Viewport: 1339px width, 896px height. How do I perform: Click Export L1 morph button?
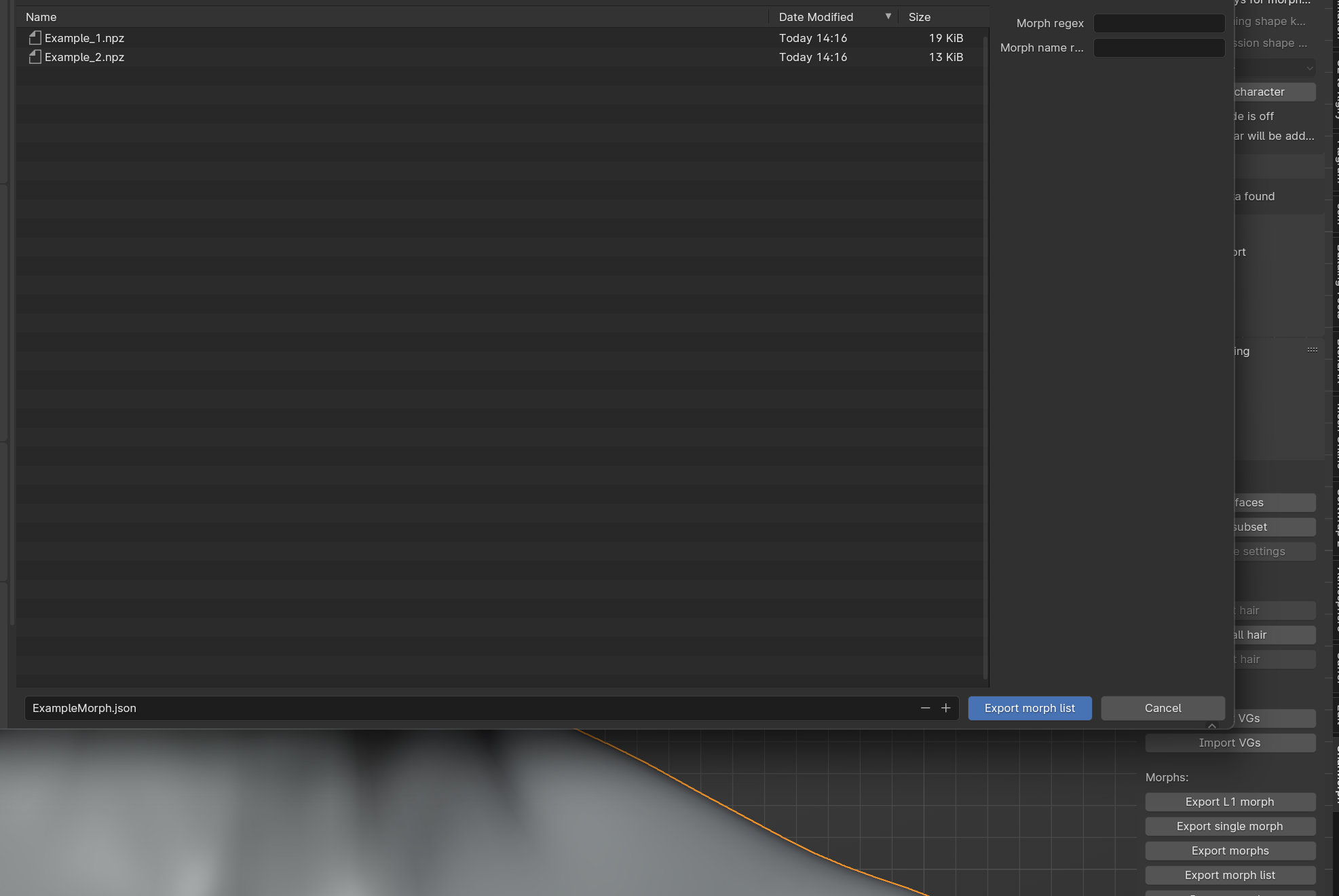click(x=1230, y=802)
